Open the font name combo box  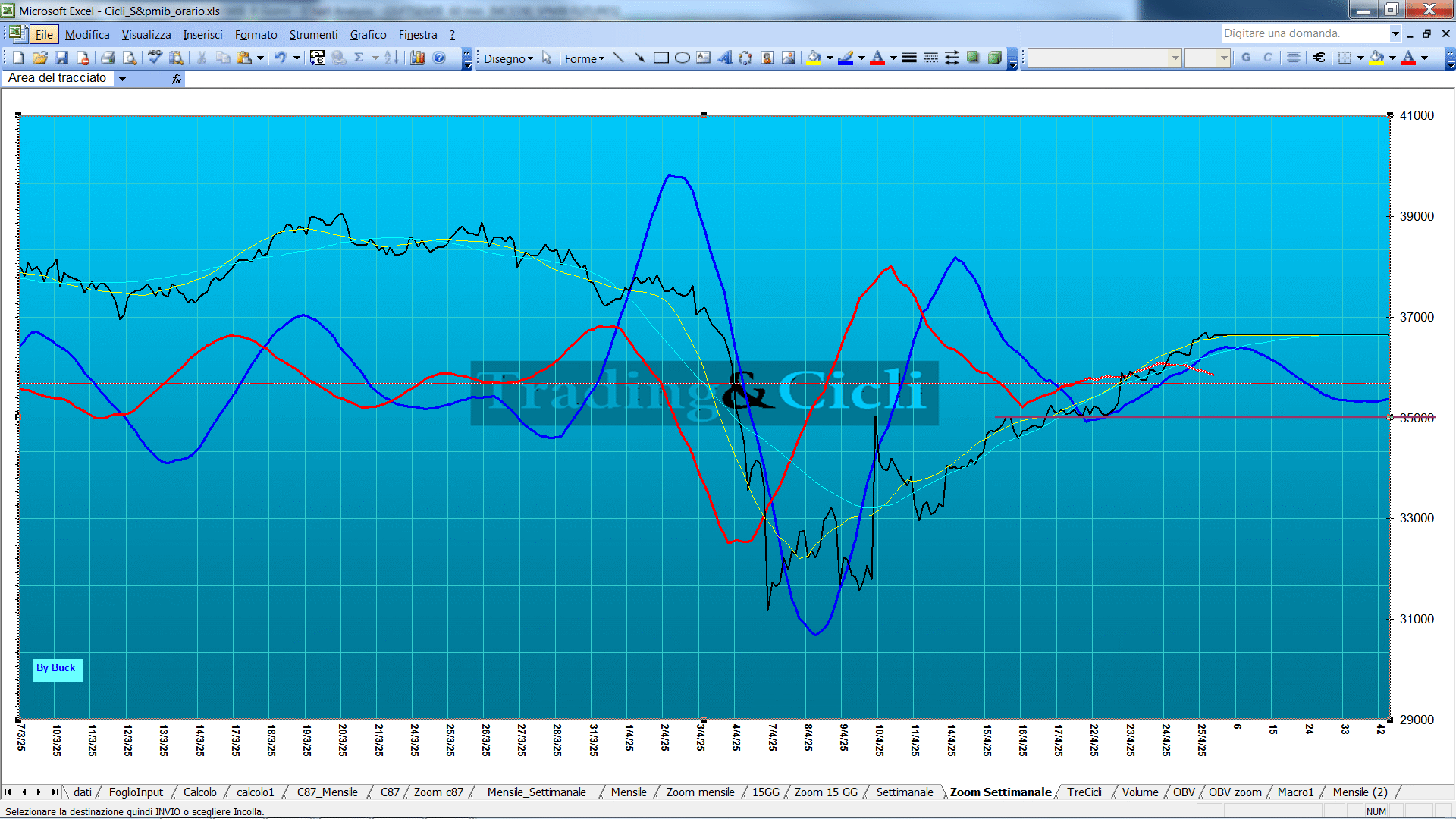coord(1104,58)
